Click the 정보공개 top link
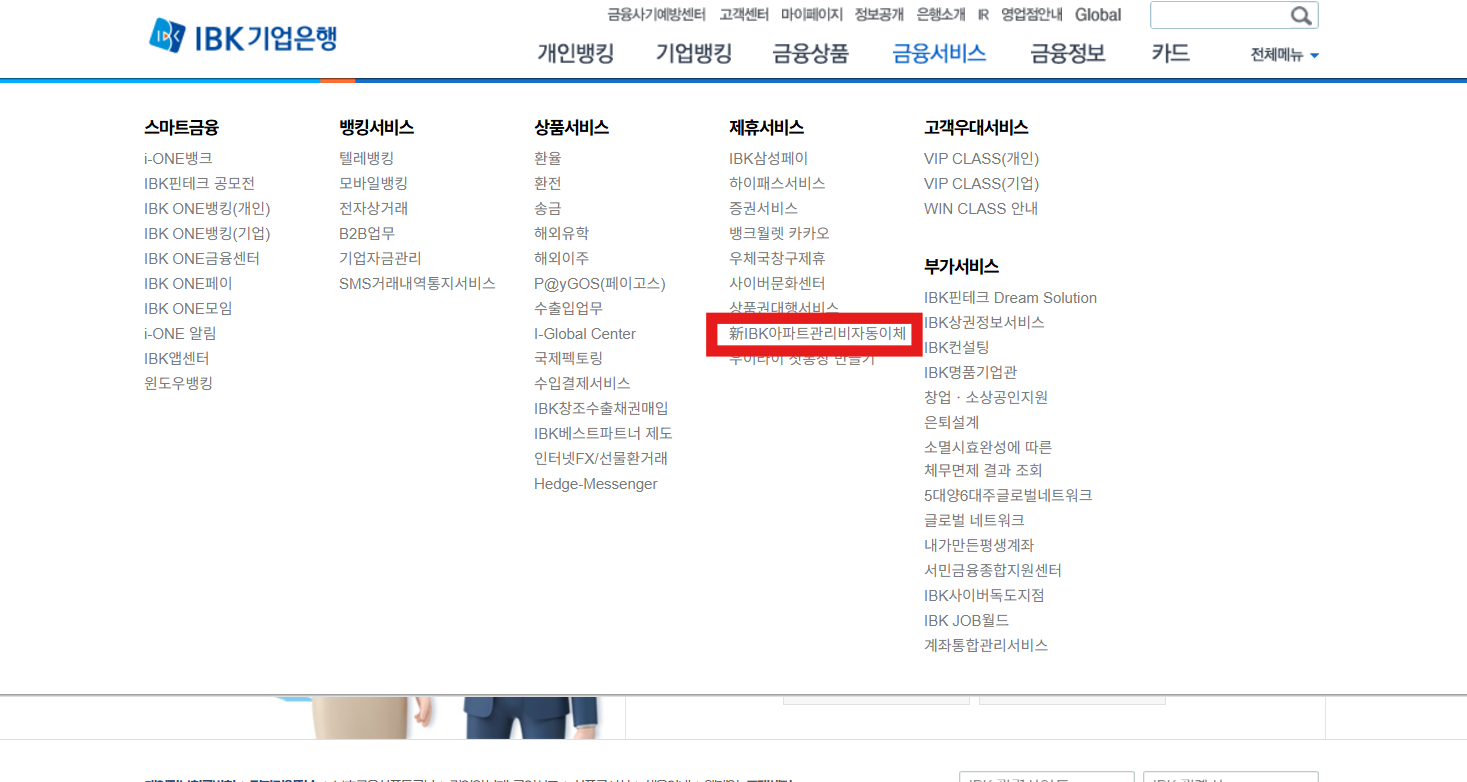The width and height of the screenshot is (1467, 782). point(879,15)
